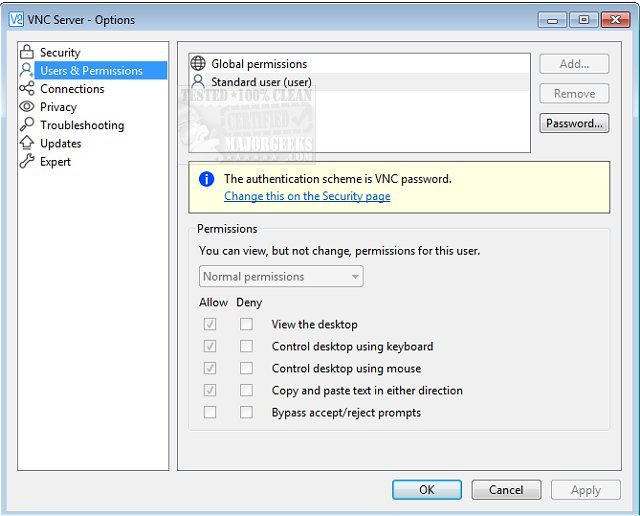Open the Normal permissions dropdown

pos(281,276)
